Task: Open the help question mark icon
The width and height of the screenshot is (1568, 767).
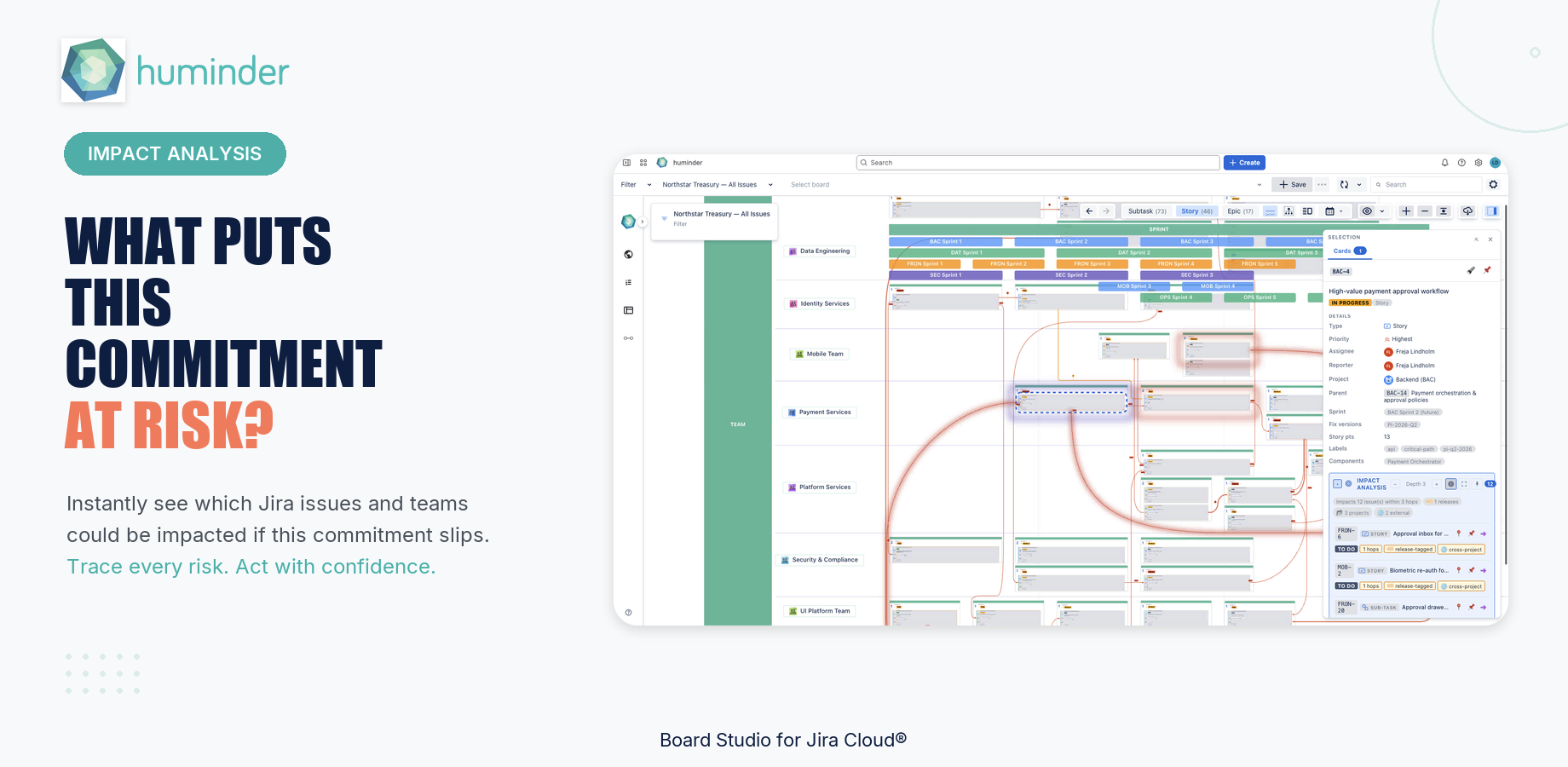Action: tap(1461, 163)
